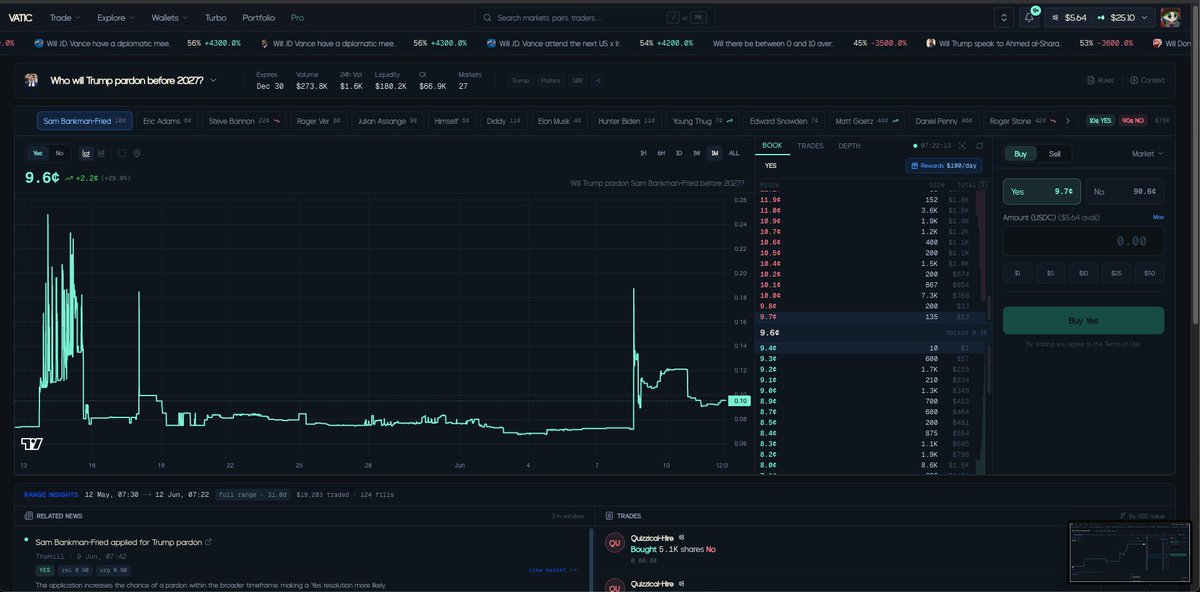Open the 'view market' link
Viewport: 1200px width, 592px height.
tap(553, 570)
